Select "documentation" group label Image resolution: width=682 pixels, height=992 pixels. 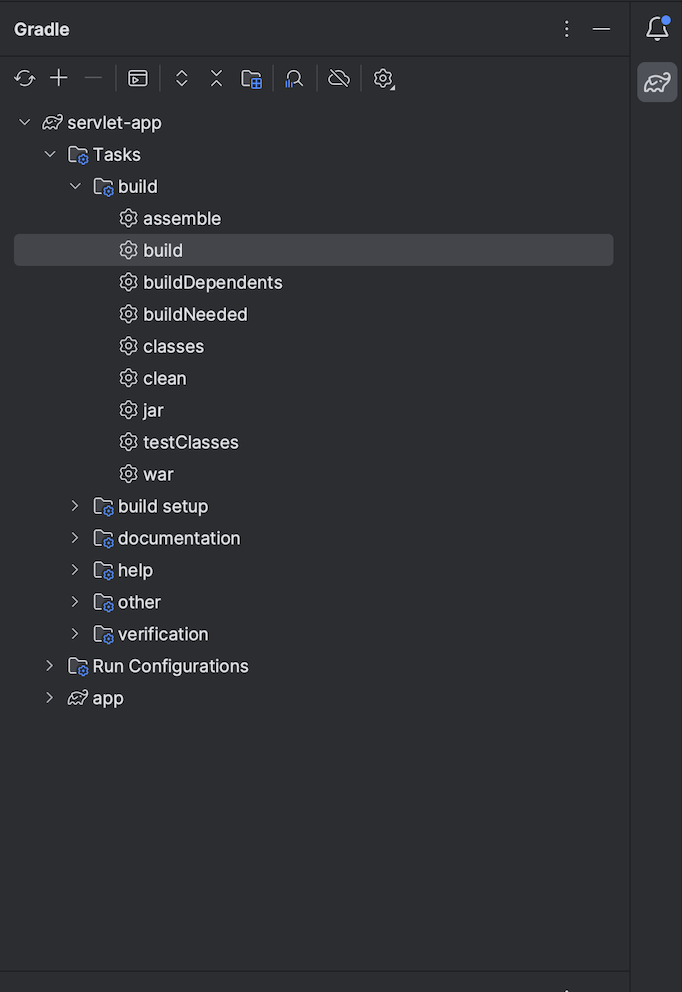coord(179,538)
